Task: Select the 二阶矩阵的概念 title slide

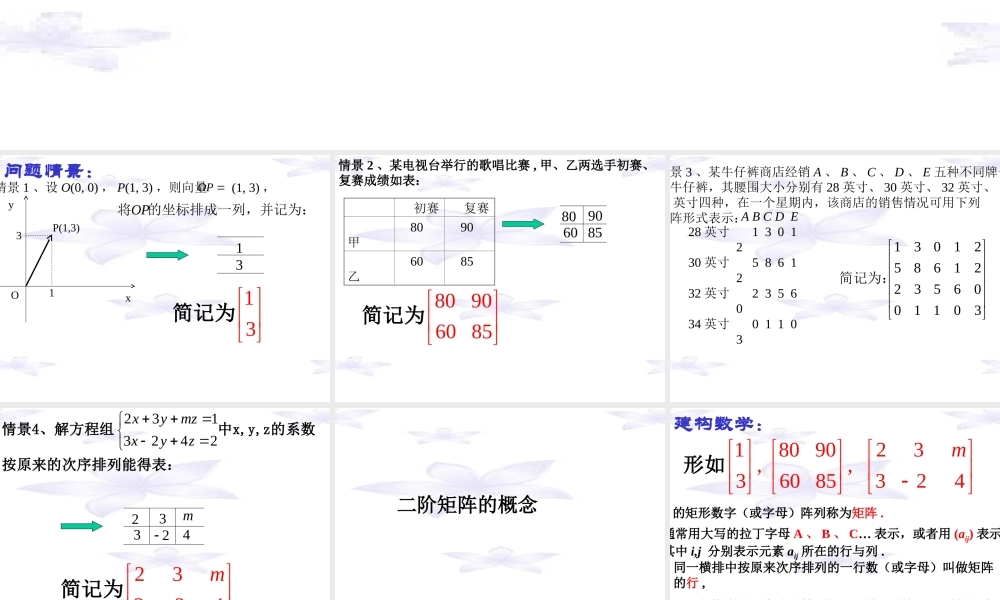Action: point(499,504)
